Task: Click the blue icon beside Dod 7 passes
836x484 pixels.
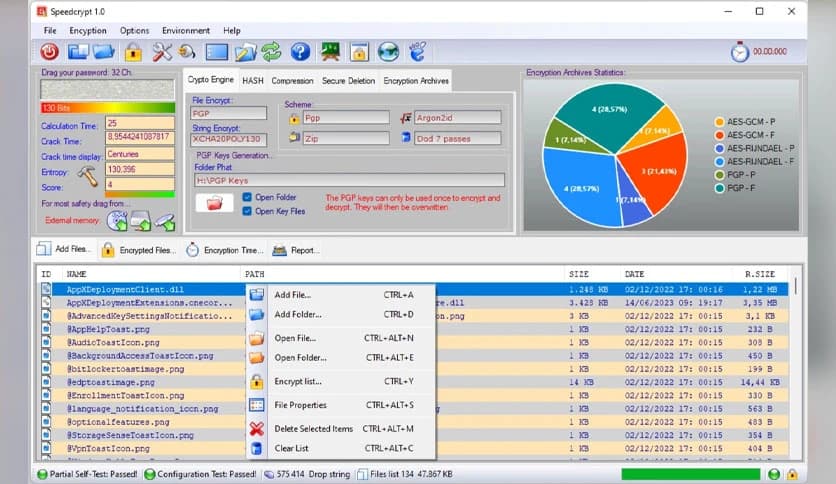Action: pyautogui.click(x=406, y=138)
